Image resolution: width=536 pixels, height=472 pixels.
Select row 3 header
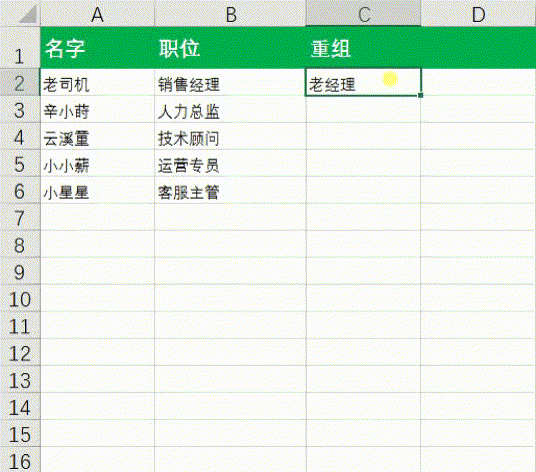click(20, 109)
